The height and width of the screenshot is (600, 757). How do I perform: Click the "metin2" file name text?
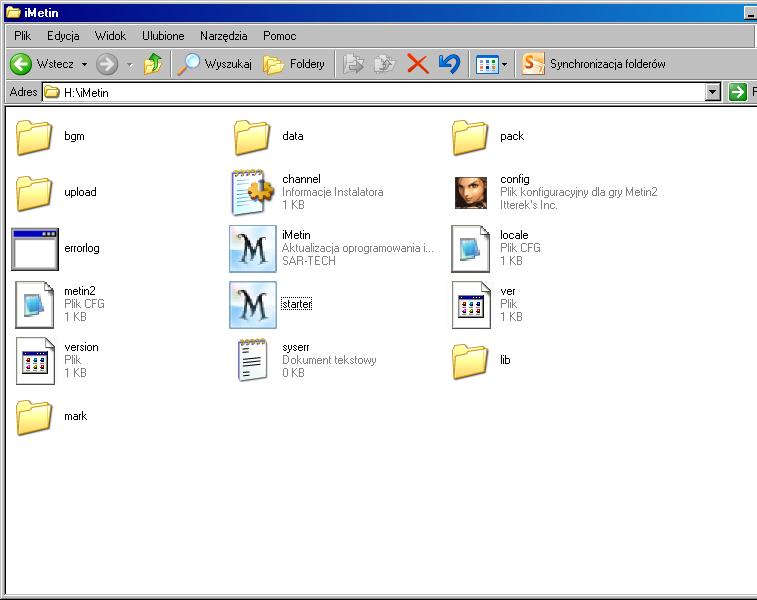pyautogui.click(x=80, y=291)
